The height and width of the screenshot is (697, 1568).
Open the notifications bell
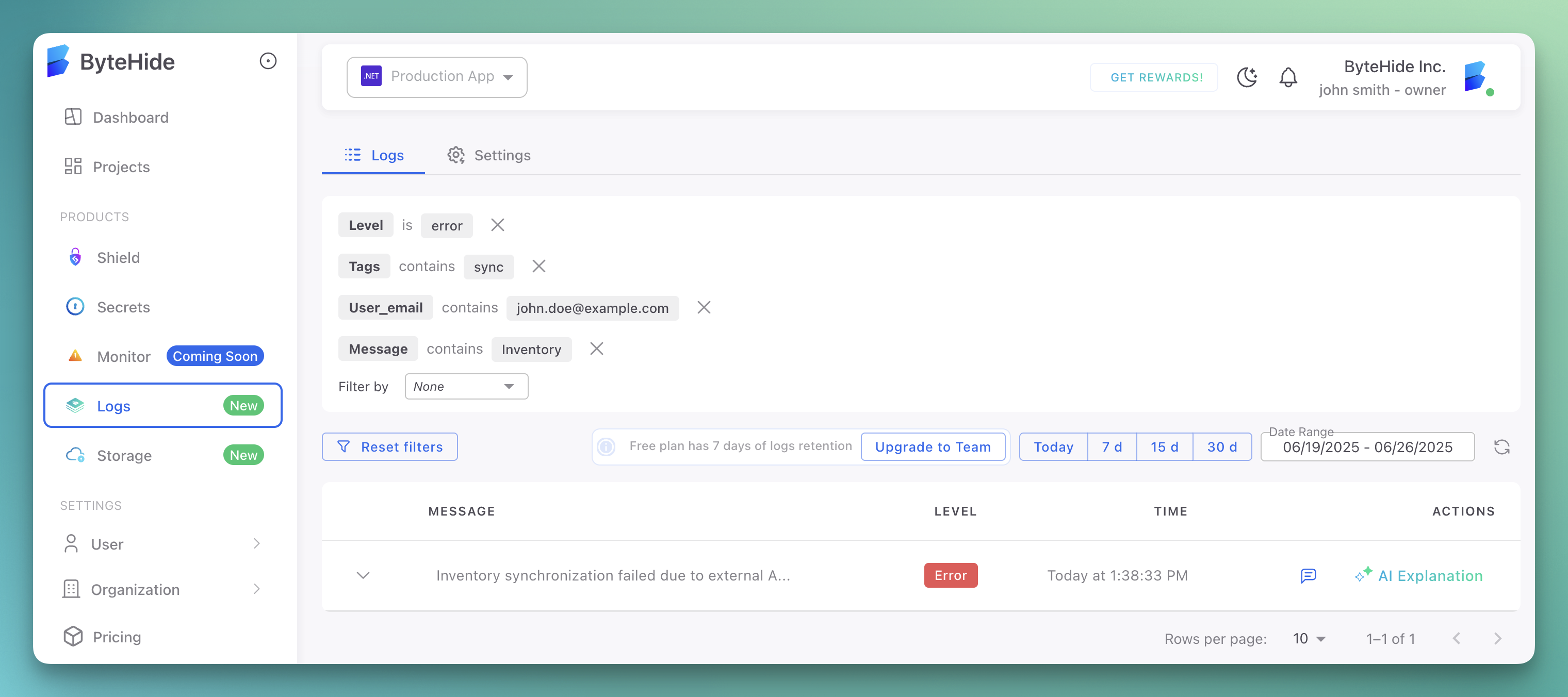1288,77
